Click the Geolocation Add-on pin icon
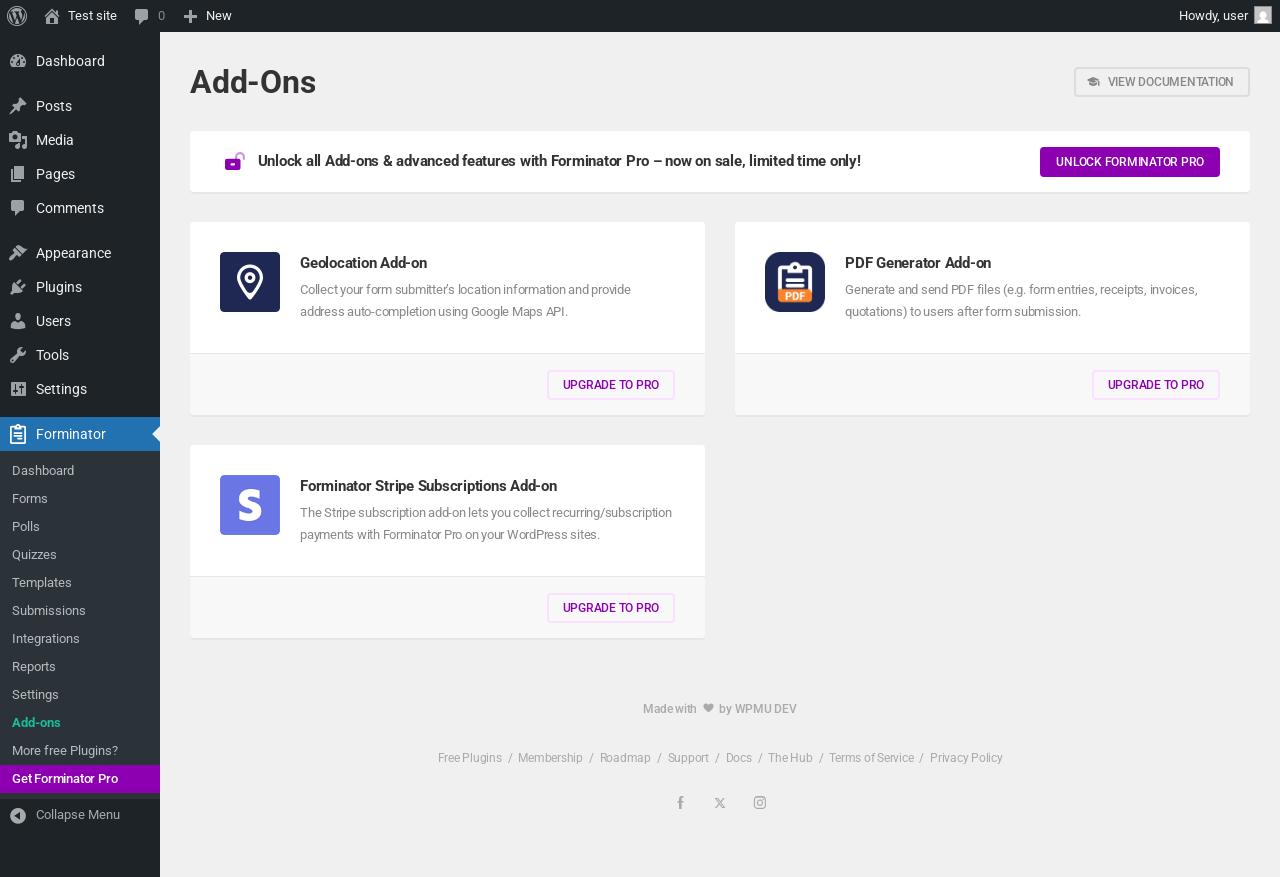The width and height of the screenshot is (1280, 877). click(250, 282)
